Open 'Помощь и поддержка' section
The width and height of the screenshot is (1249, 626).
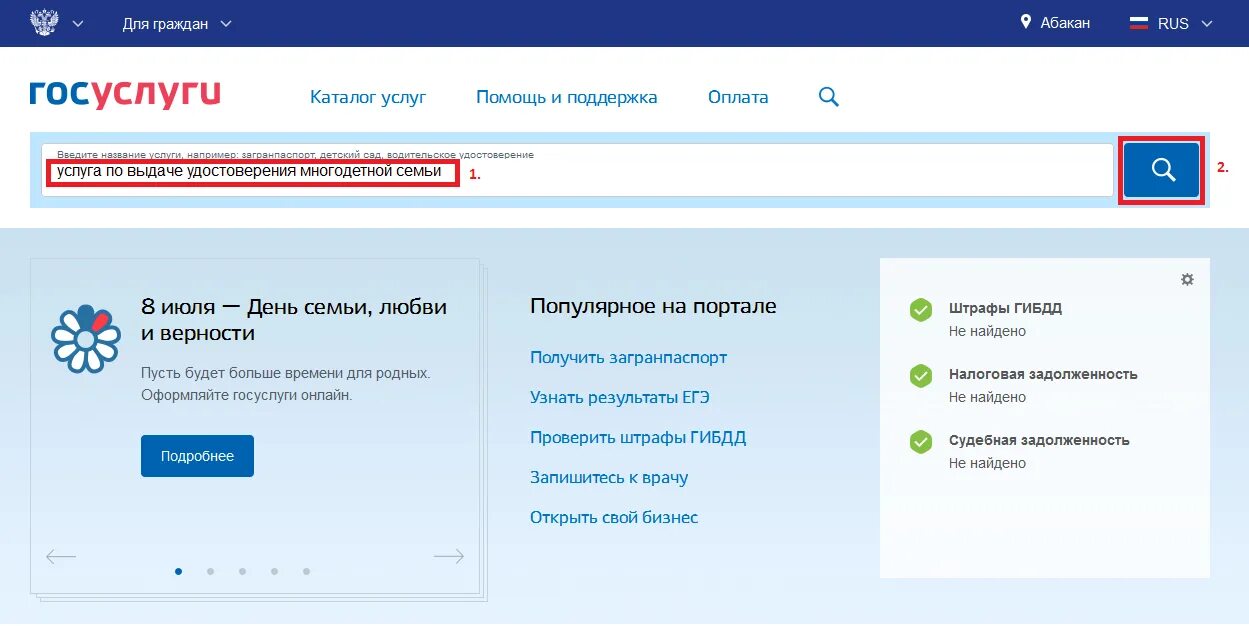click(567, 97)
